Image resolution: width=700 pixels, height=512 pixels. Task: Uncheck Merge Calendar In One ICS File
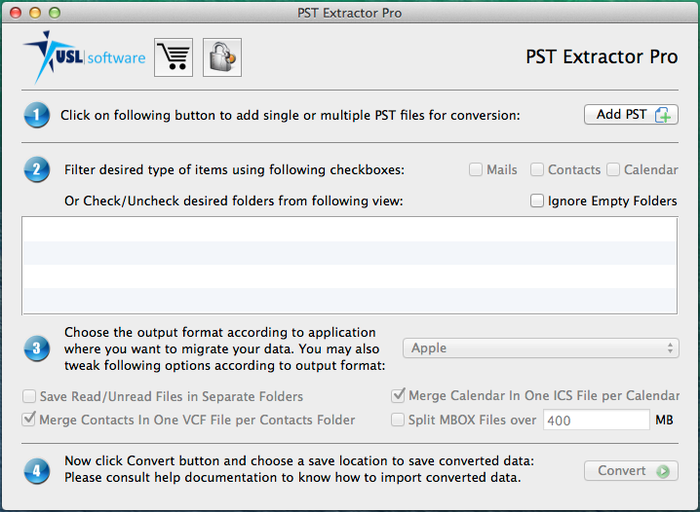(398, 395)
